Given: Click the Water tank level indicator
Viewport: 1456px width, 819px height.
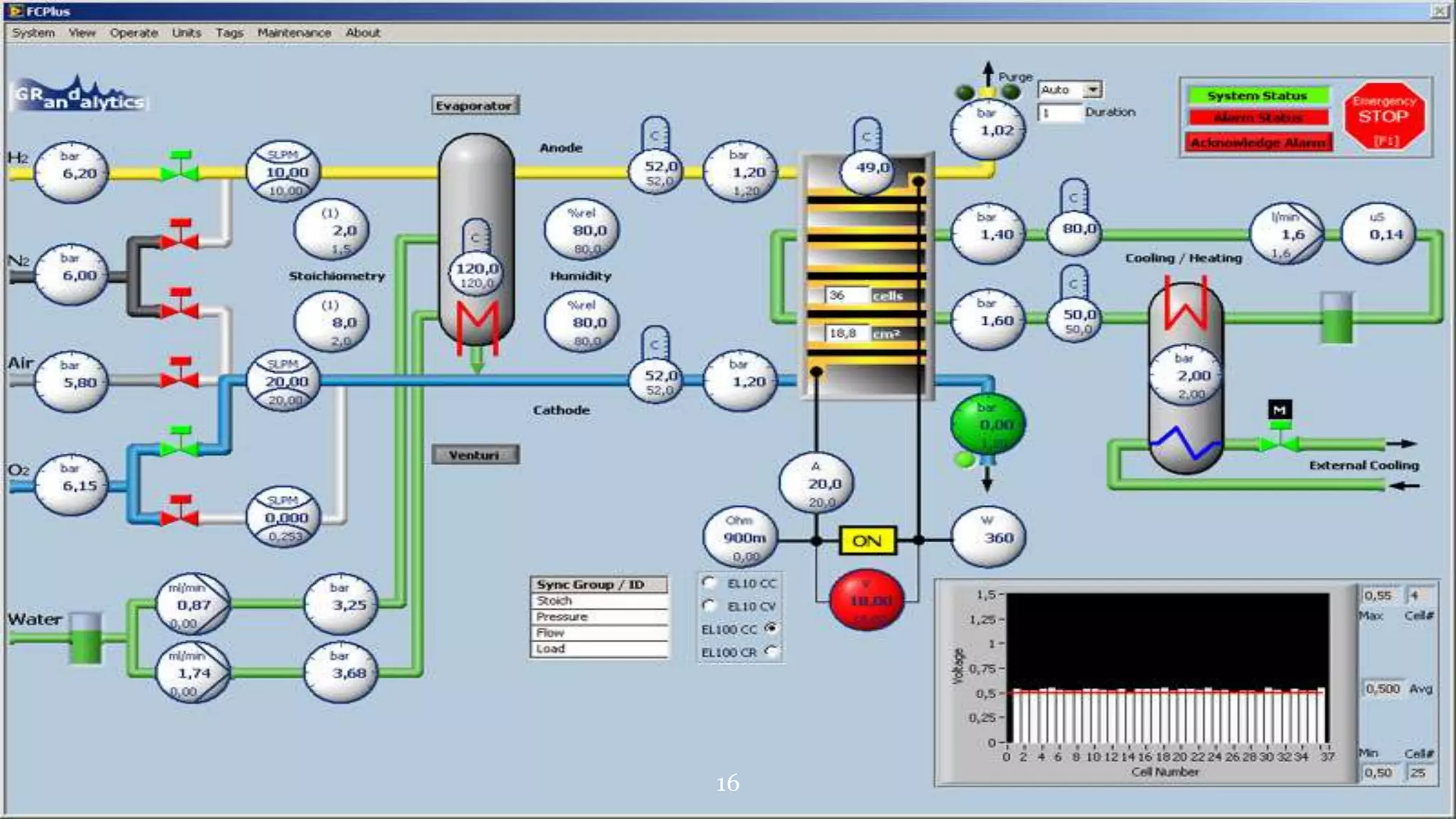Looking at the screenshot, I should click(86, 638).
